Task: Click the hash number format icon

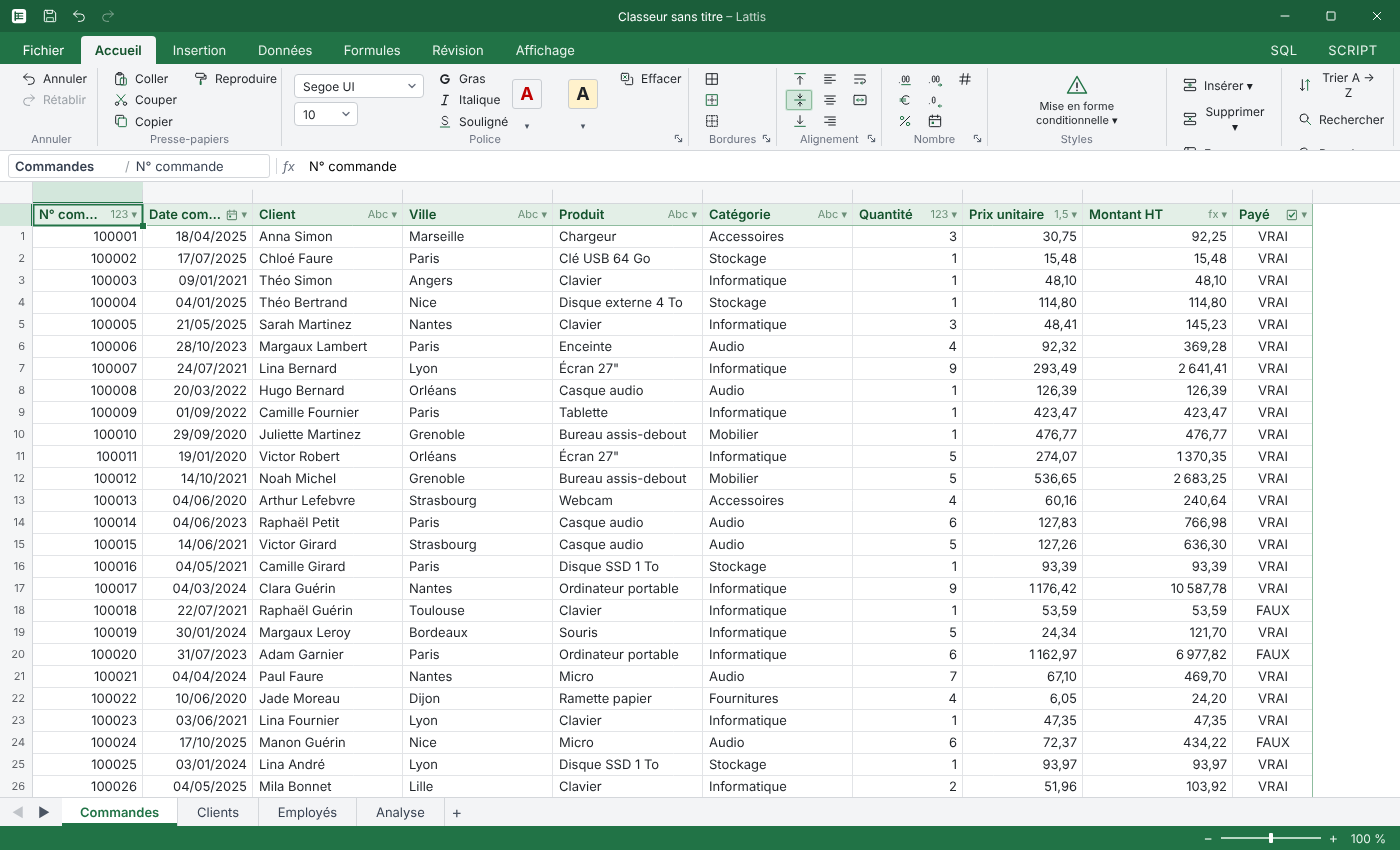Action: (965, 79)
